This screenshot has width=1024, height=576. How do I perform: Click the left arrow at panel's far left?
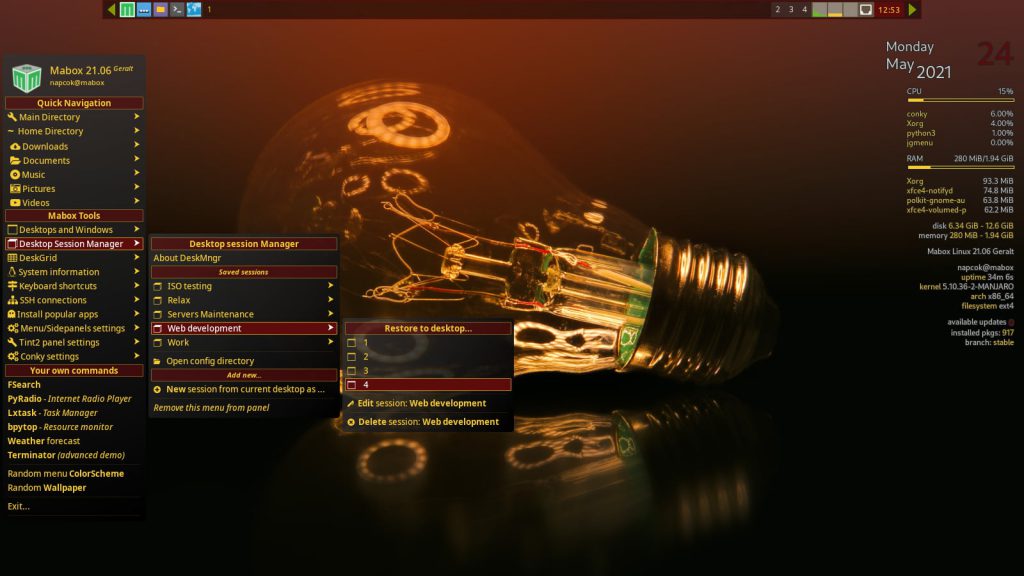click(x=110, y=8)
